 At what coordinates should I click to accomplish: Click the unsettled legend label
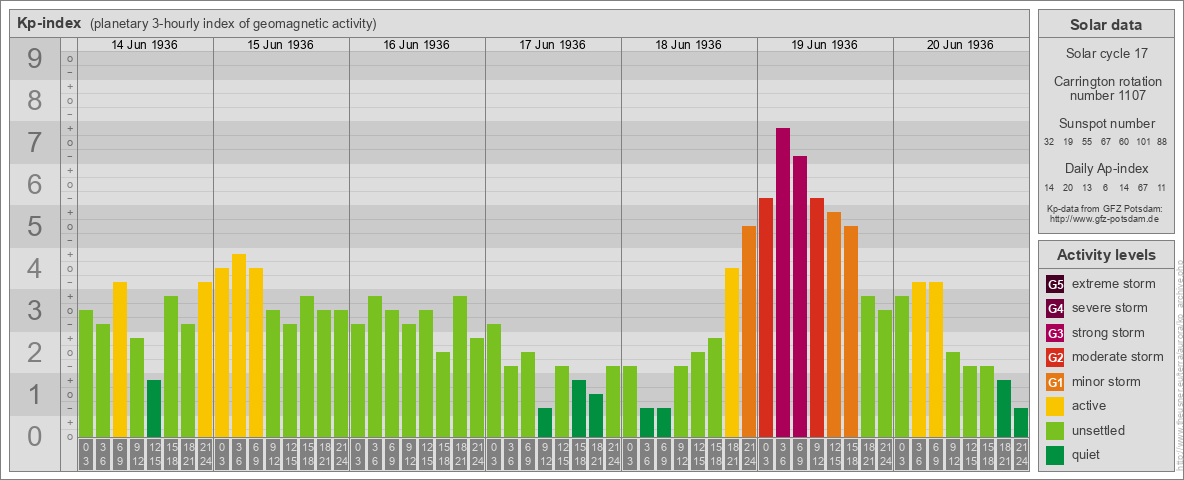point(1099,430)
